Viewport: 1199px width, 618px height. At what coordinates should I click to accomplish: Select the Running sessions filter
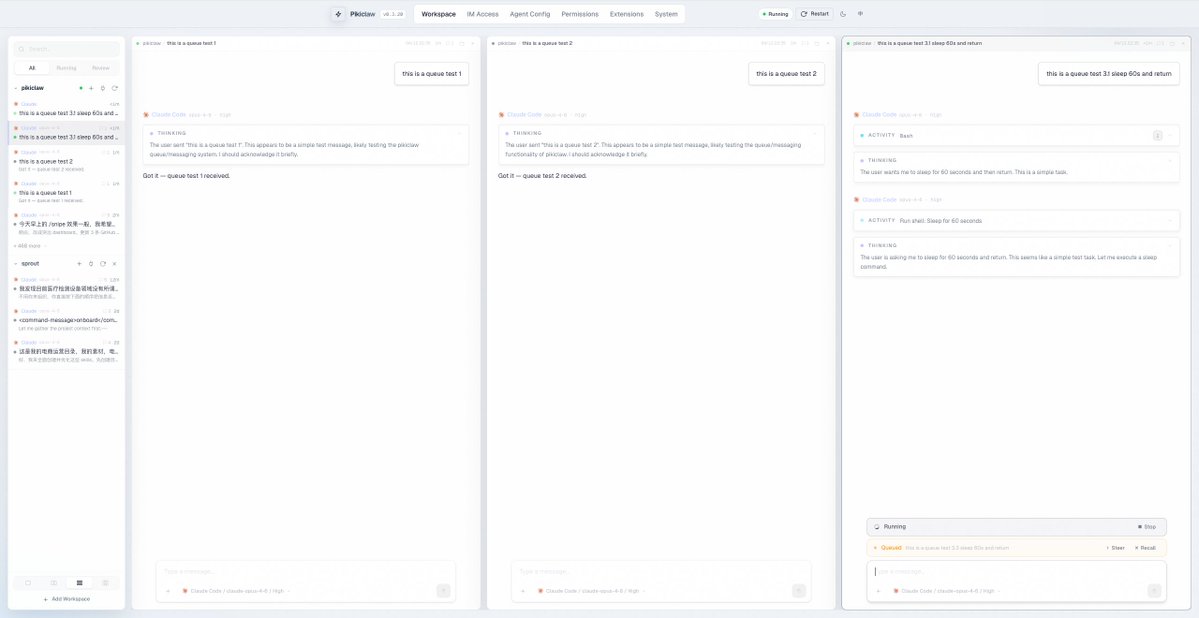point(67,68)
